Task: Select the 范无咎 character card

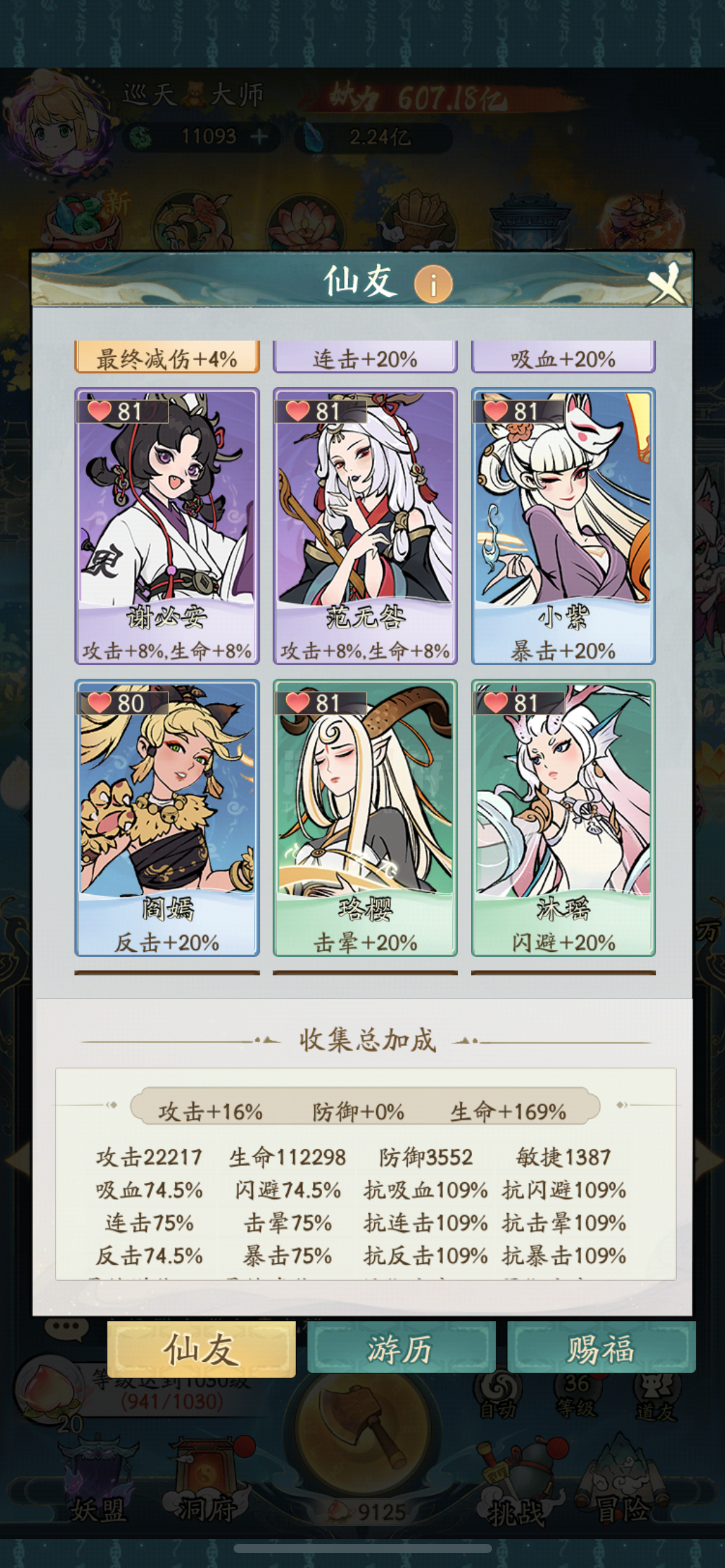Action: coord(365,526)
